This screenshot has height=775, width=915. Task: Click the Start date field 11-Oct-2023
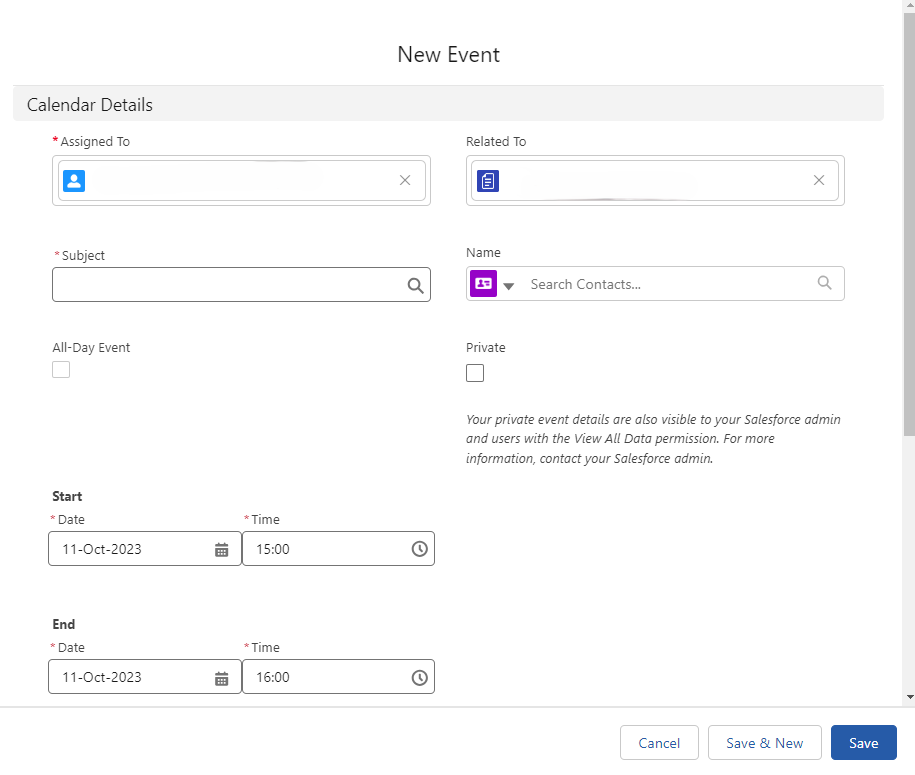point(145,549)
